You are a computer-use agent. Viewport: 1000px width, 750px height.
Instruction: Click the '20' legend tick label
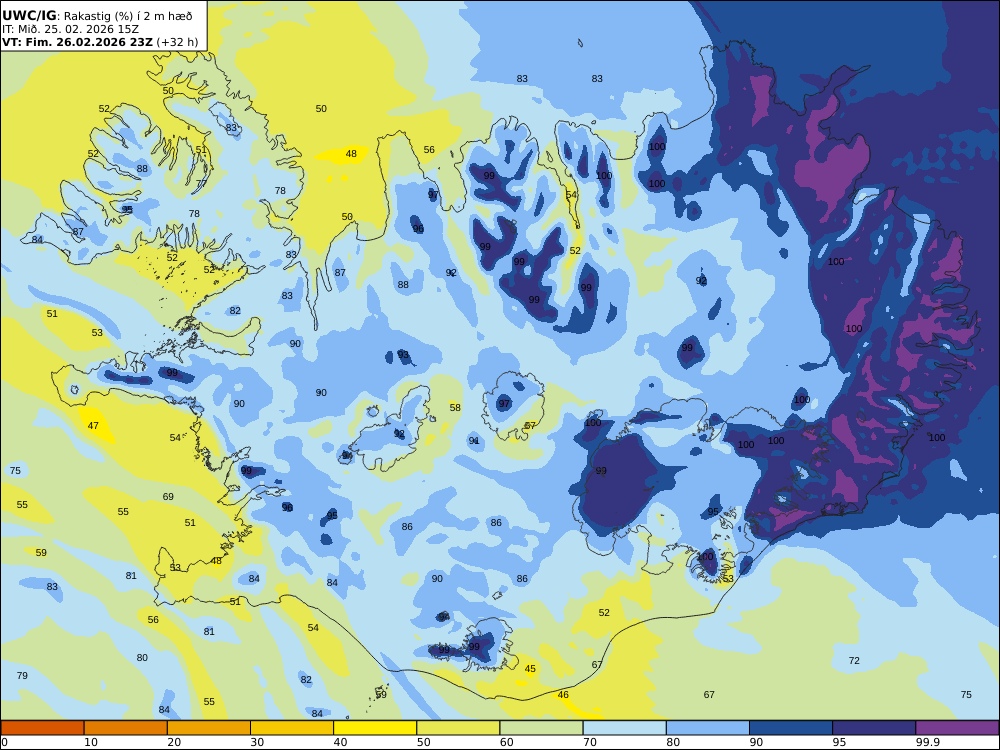point(174,742)
